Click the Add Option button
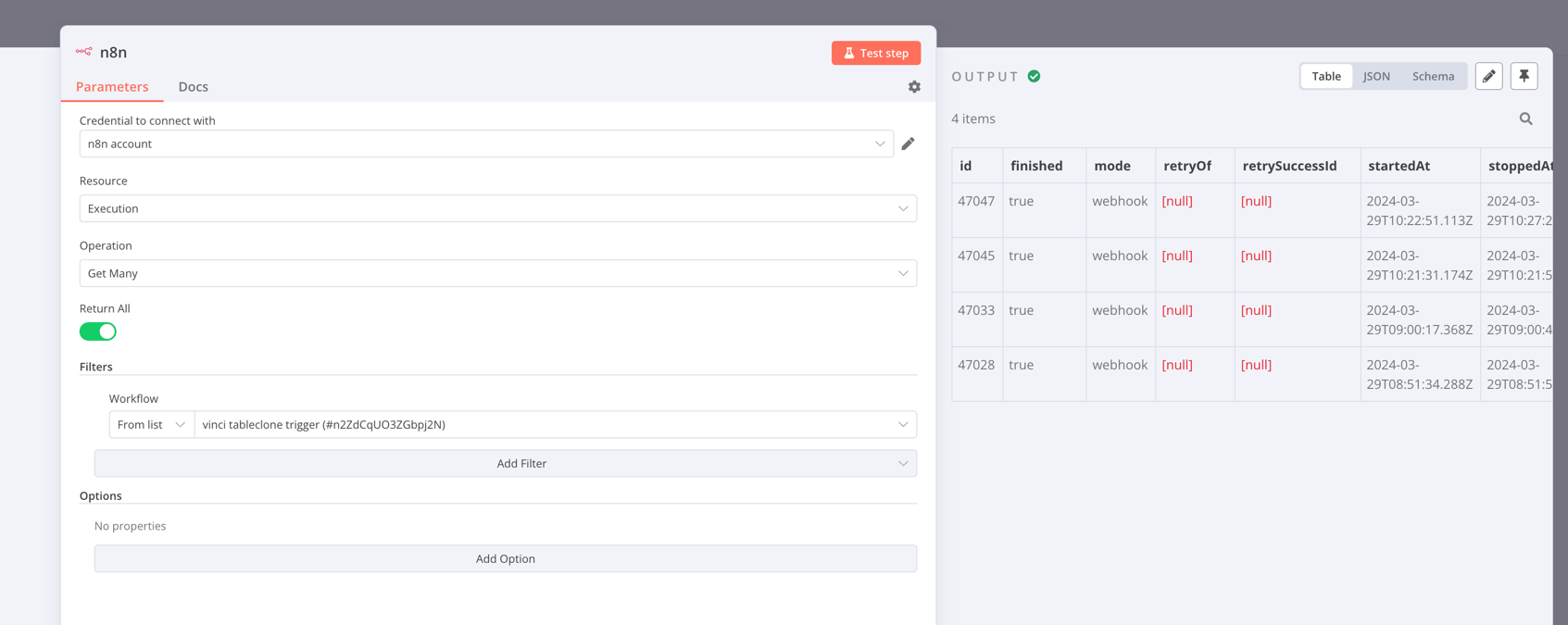The height and width of the screenshot is (625, 1568). 506,558
